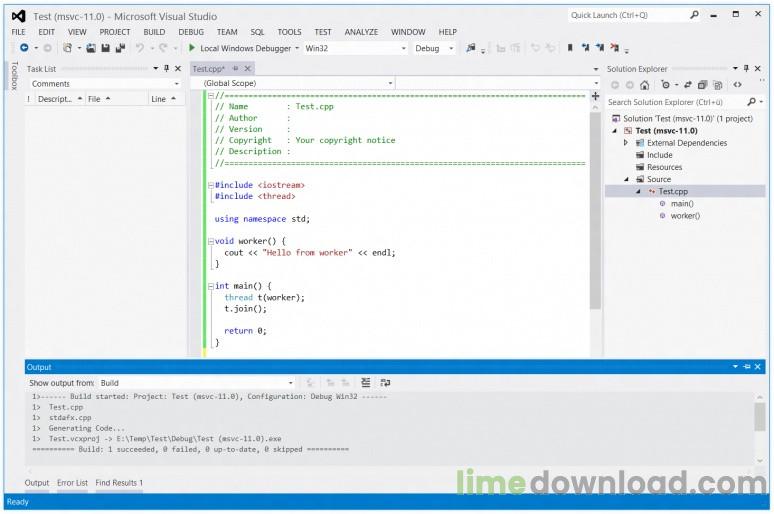Collapse the Test (msvc-11.0) project node
The image size is (774, 514).
tap(615, 131)
